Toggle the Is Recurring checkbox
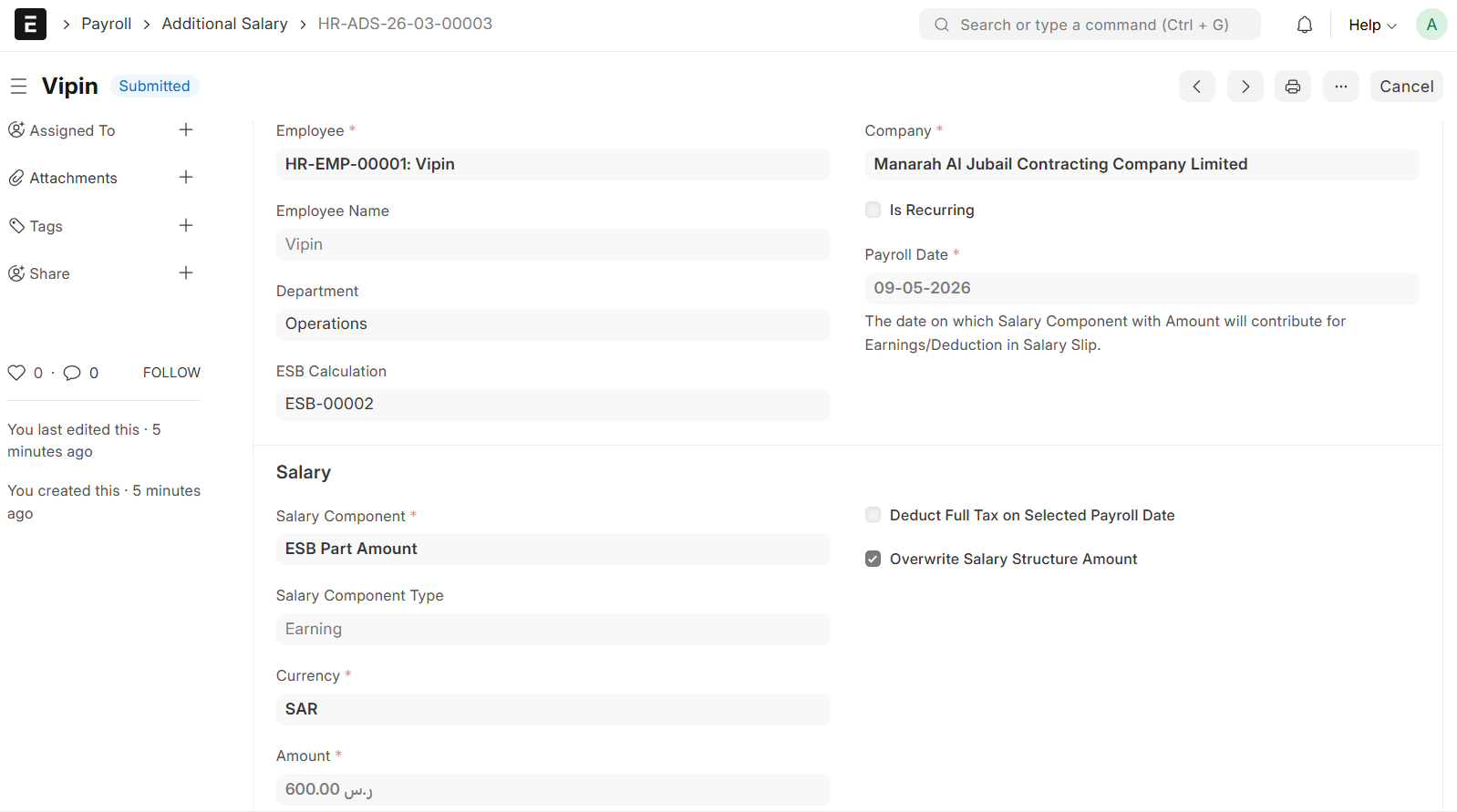The image size is (1457, 812). [x=873, y=211]
